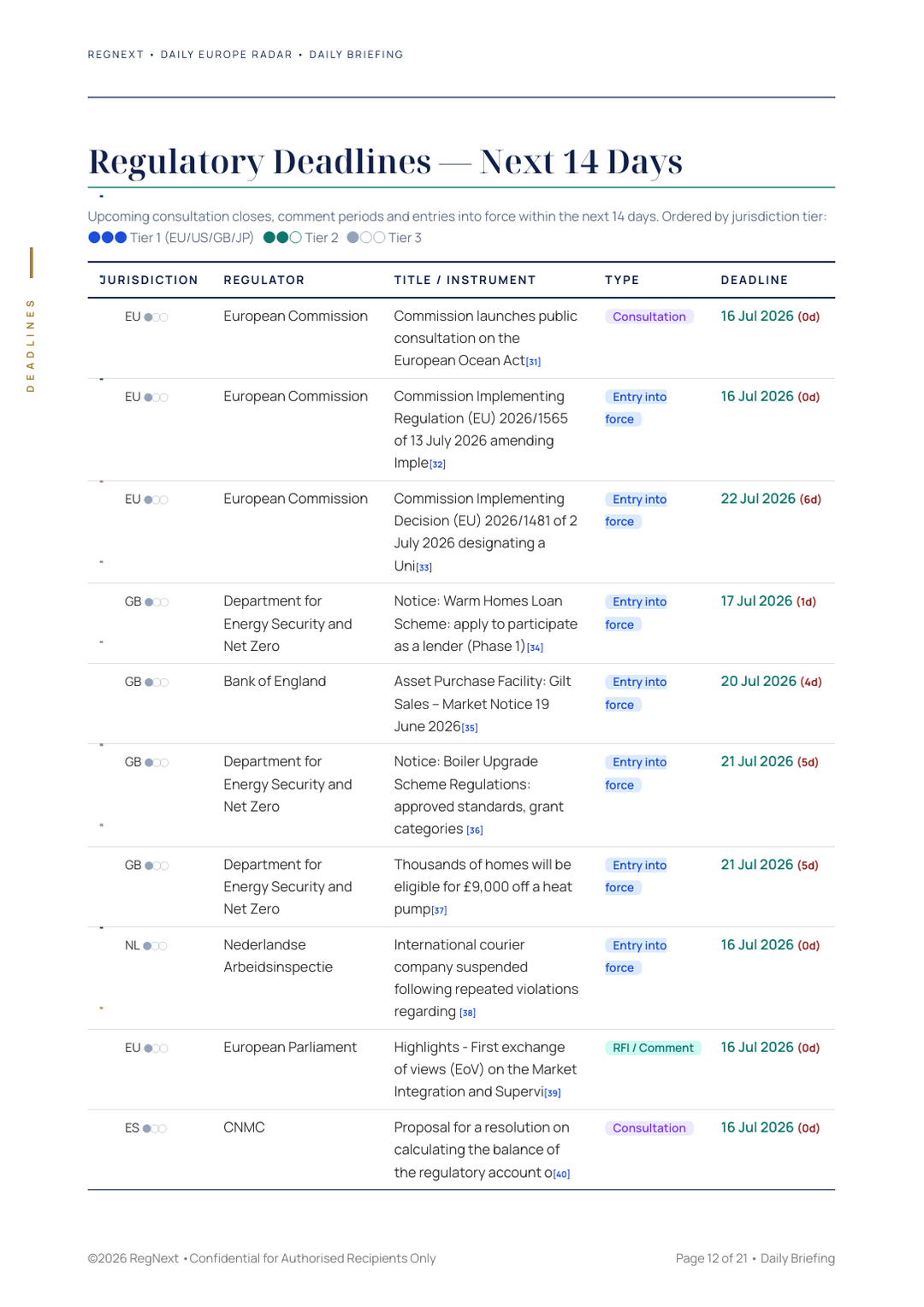Click the 22 Jul 2026 deadline date
924x1307 pixels.
click(758, 499)
